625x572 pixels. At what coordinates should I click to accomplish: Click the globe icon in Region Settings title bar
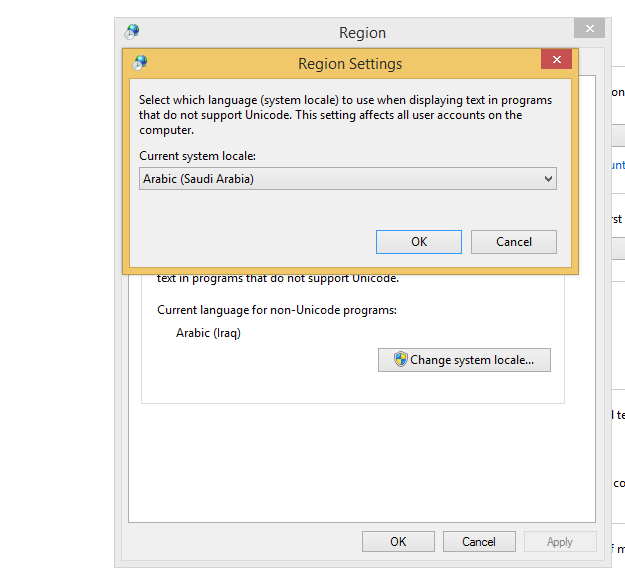click(140, 63)
